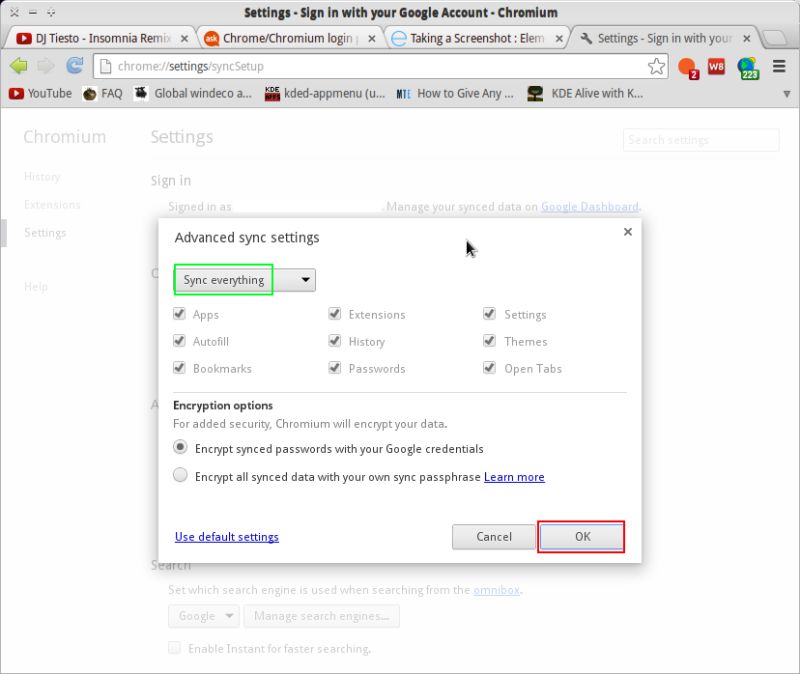Reload the page with the refresh icon
The width and height of the screenshot is (800, 674).
click(73, 66)
